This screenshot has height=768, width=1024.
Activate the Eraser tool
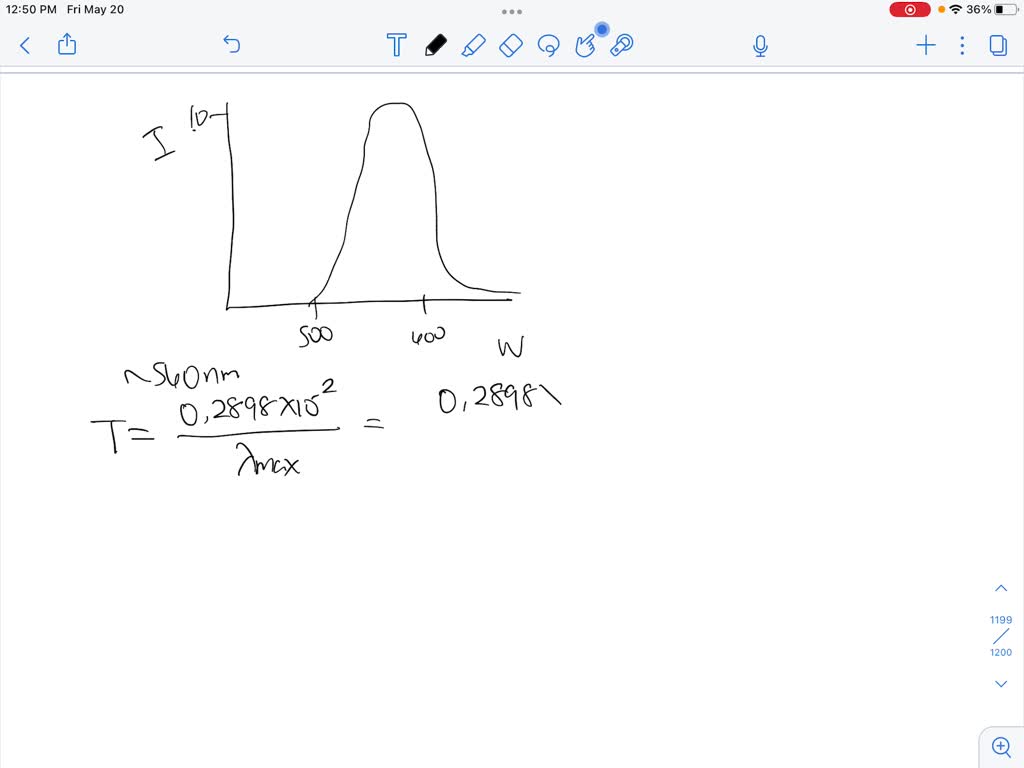[511, 45]
